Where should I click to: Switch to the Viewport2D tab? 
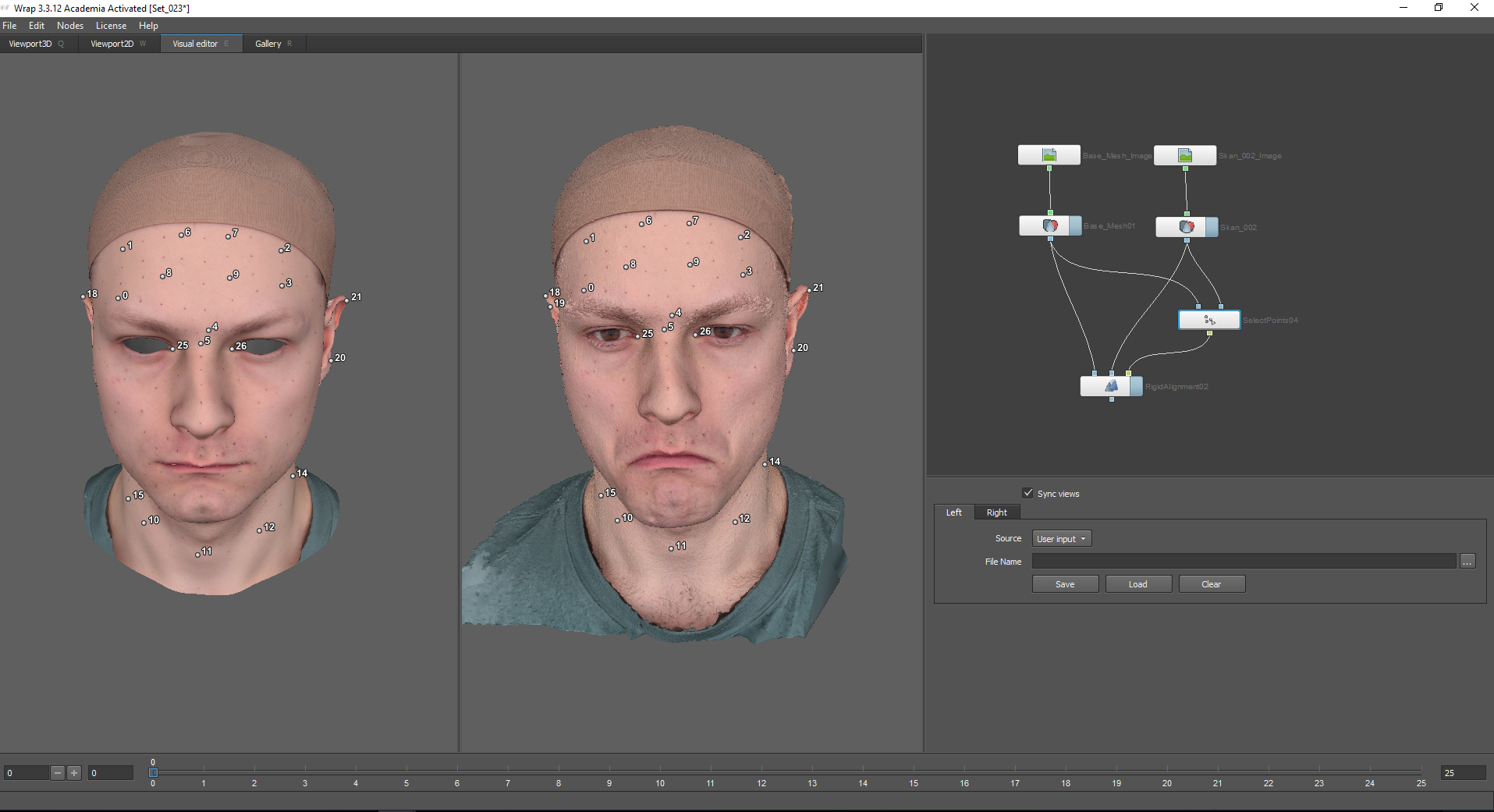[x=119, y=44]
